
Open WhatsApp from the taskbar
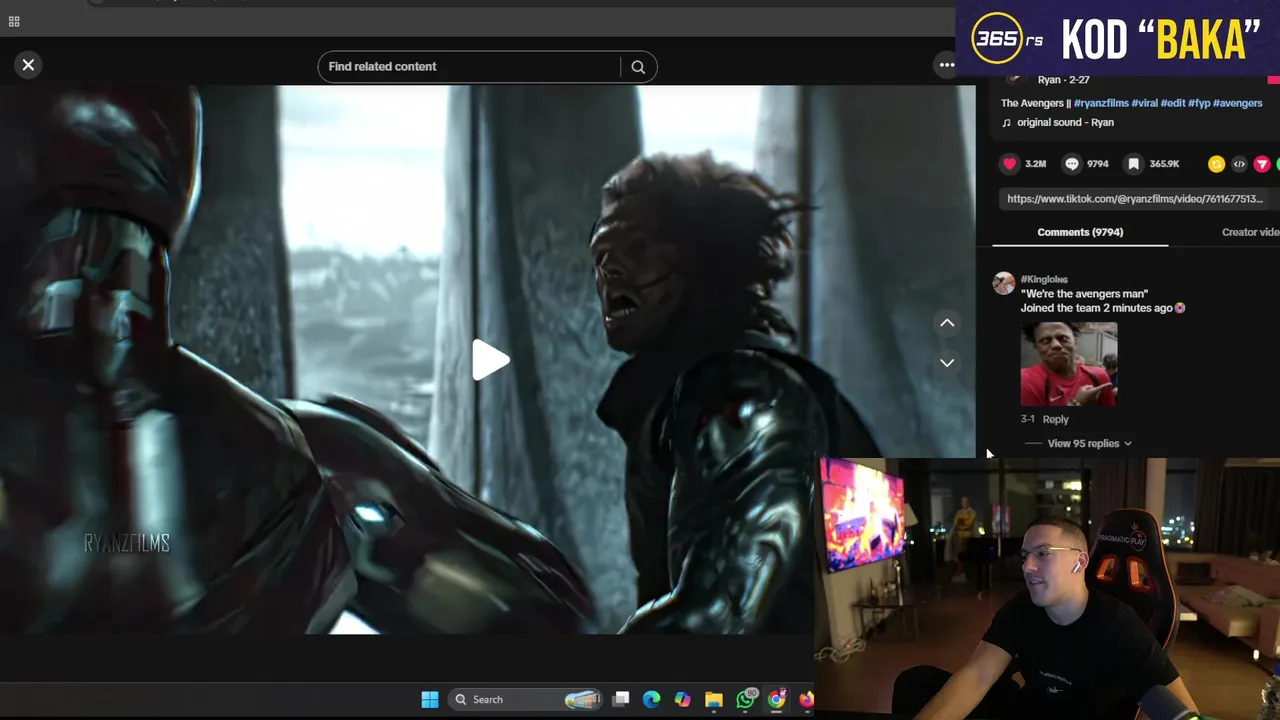745,699
